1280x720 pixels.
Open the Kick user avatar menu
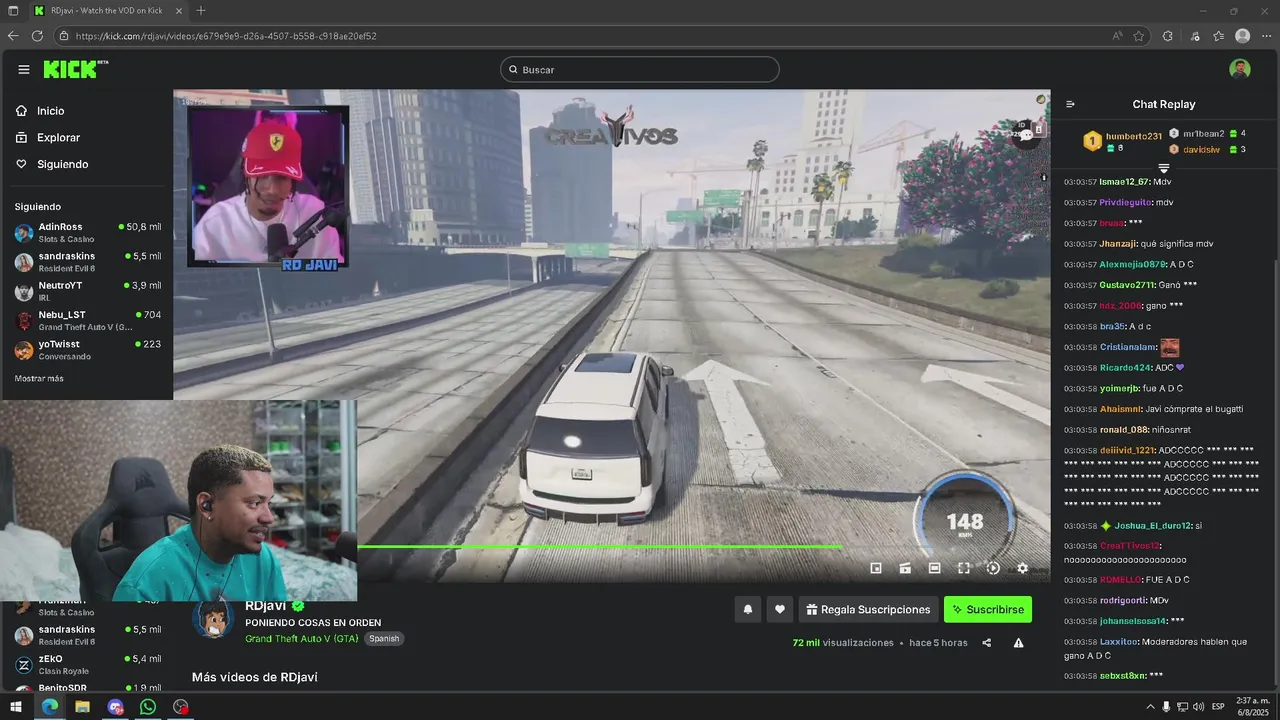click(1240, 69)
